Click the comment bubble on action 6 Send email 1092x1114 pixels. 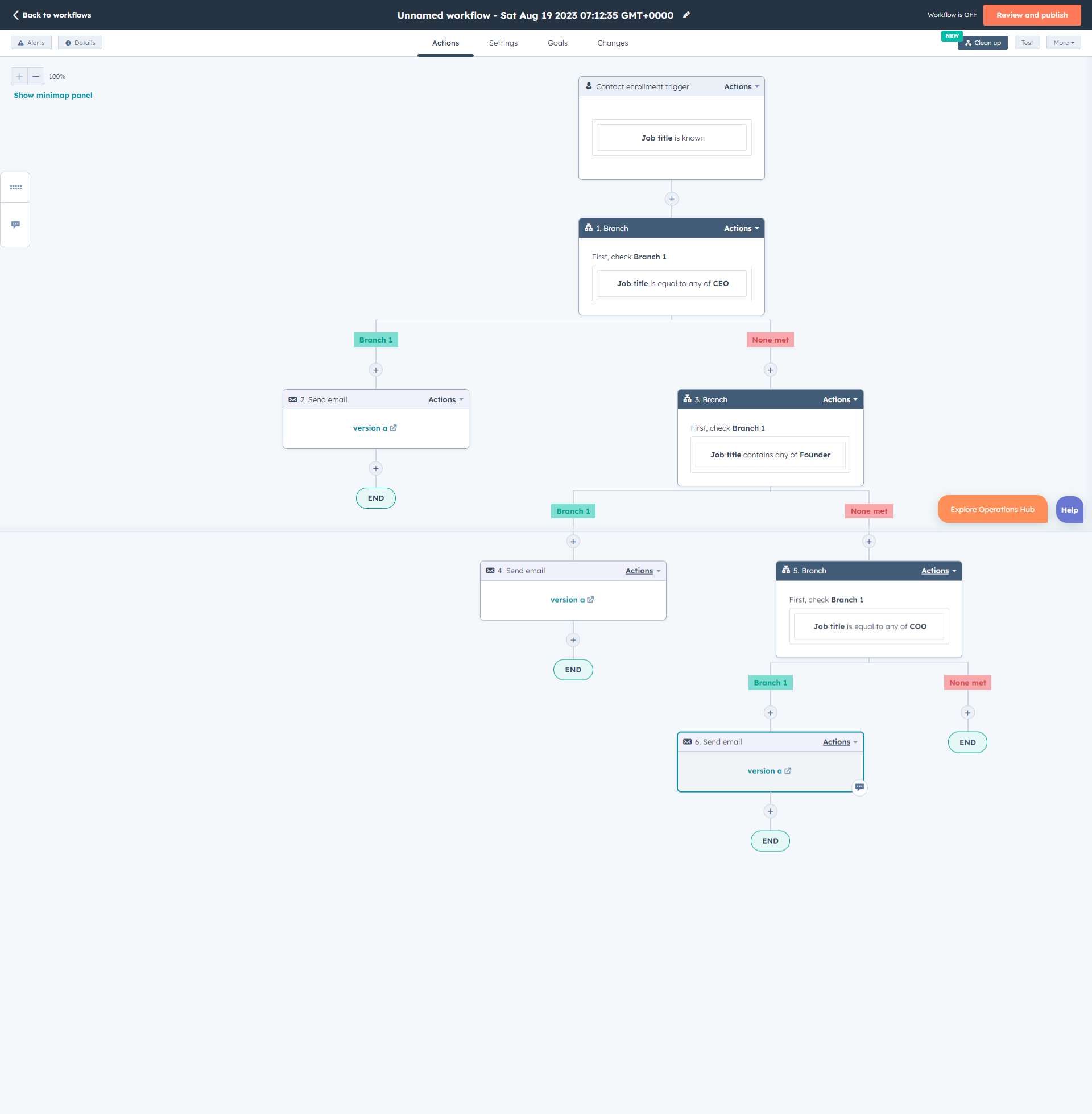coord(859,787)
